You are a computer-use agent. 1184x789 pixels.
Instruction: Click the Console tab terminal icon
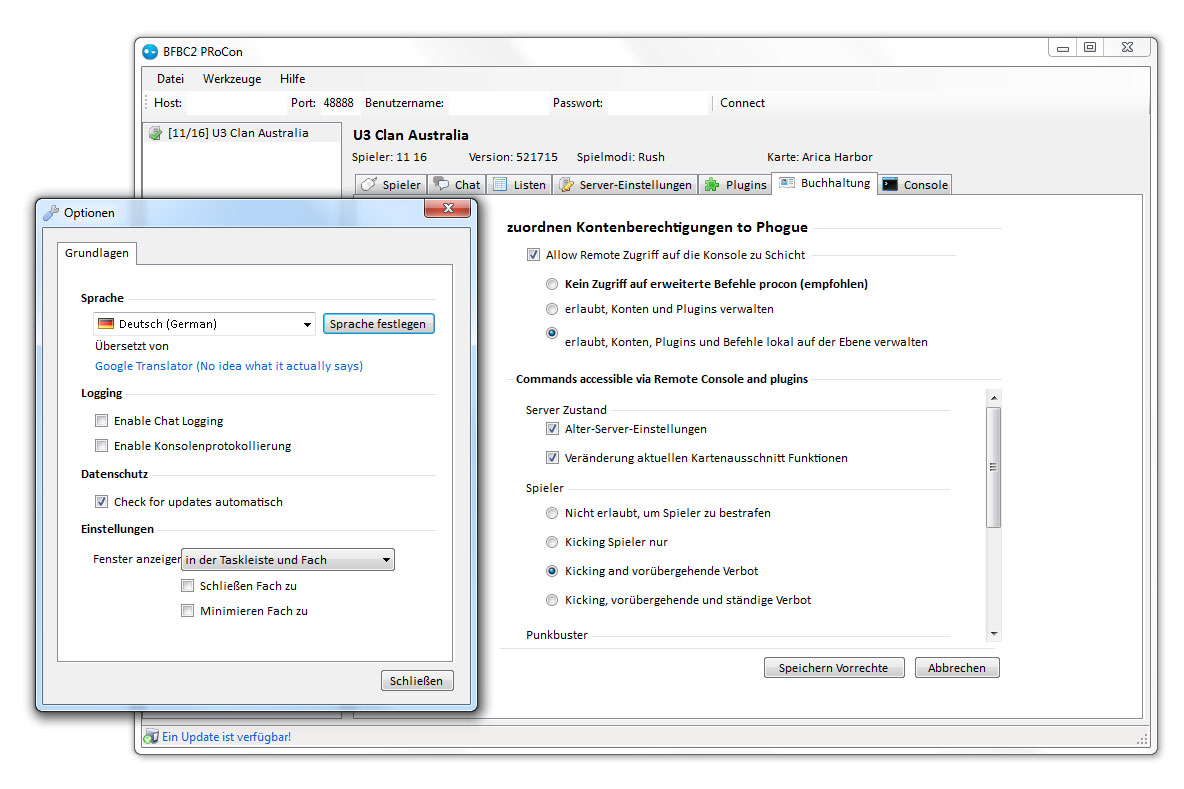tap(890, 184)
